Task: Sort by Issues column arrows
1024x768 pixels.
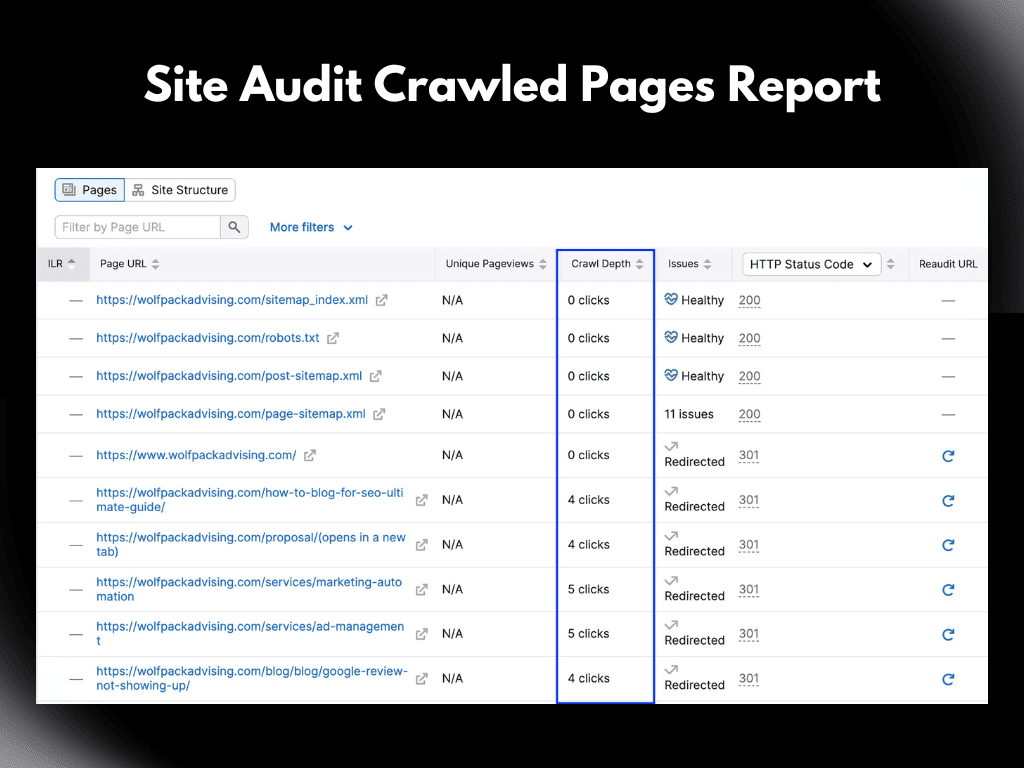Action: (x=707, y=264)
